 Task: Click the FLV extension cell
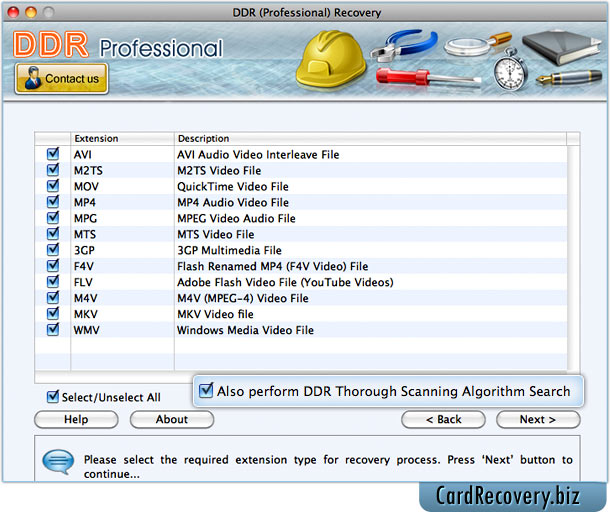(122, 282)
